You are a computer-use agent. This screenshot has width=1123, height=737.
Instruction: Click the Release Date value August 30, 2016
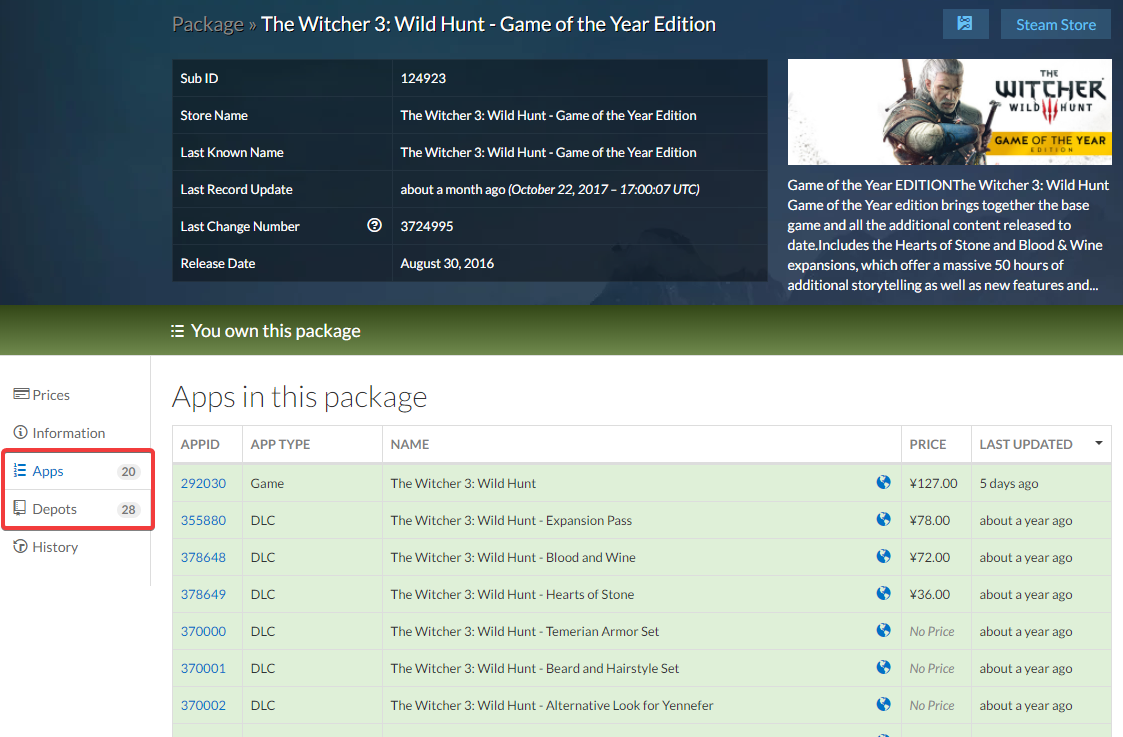coord(447,264)
